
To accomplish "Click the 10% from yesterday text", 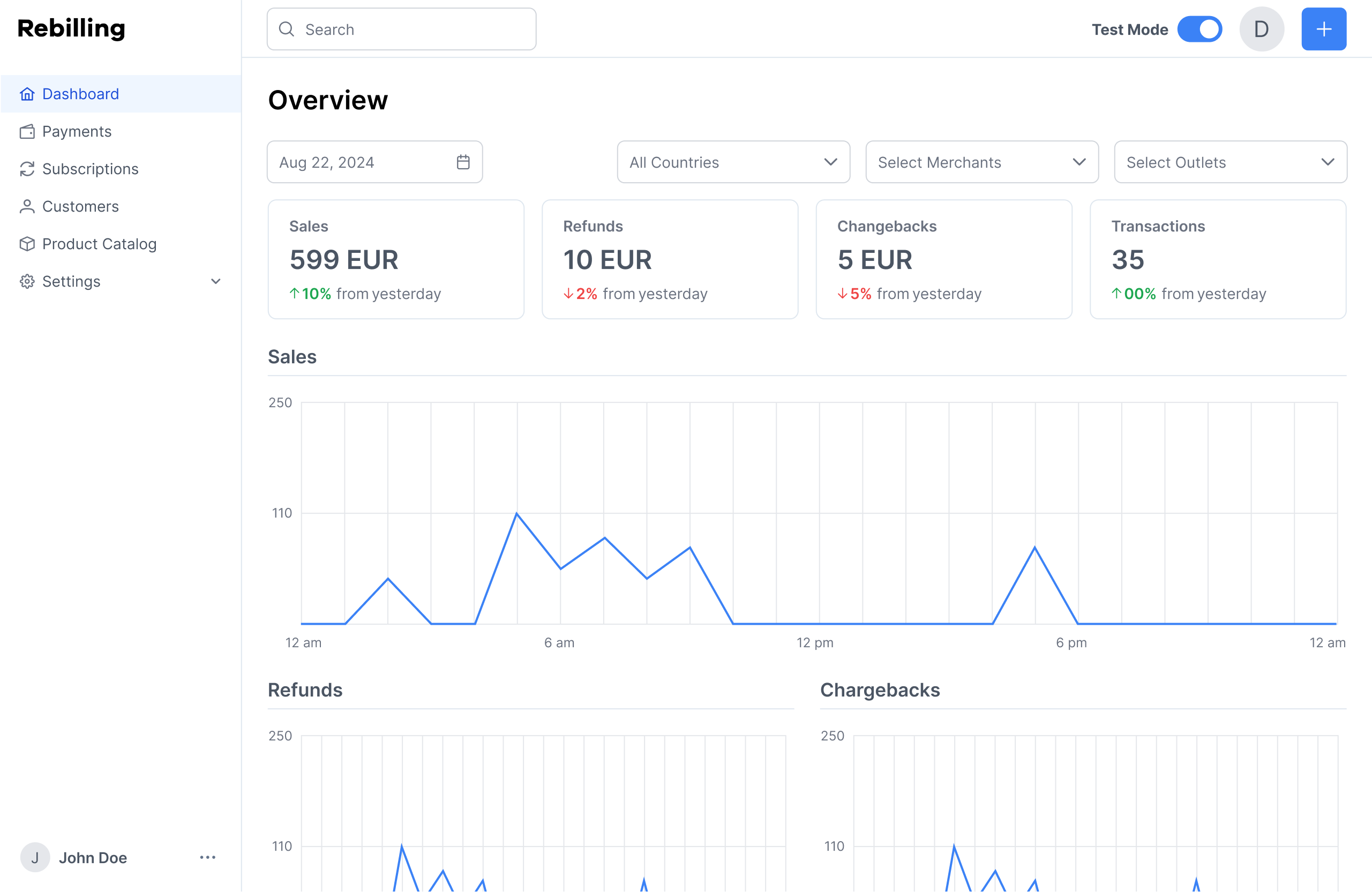I will [x=365, y=294].
